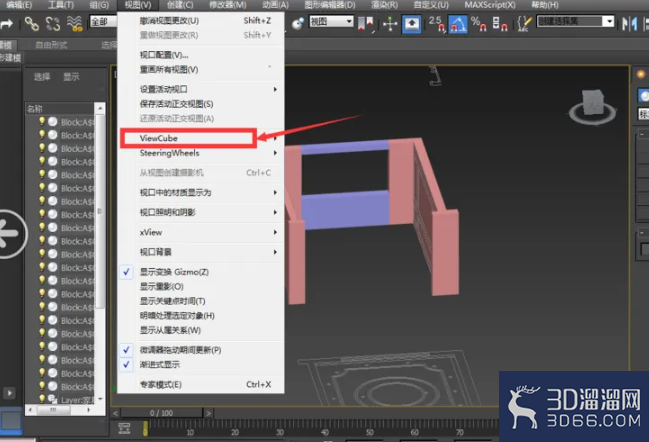
Task: Click the time slider showing 0 / 100
Action: tap(161, 413)
